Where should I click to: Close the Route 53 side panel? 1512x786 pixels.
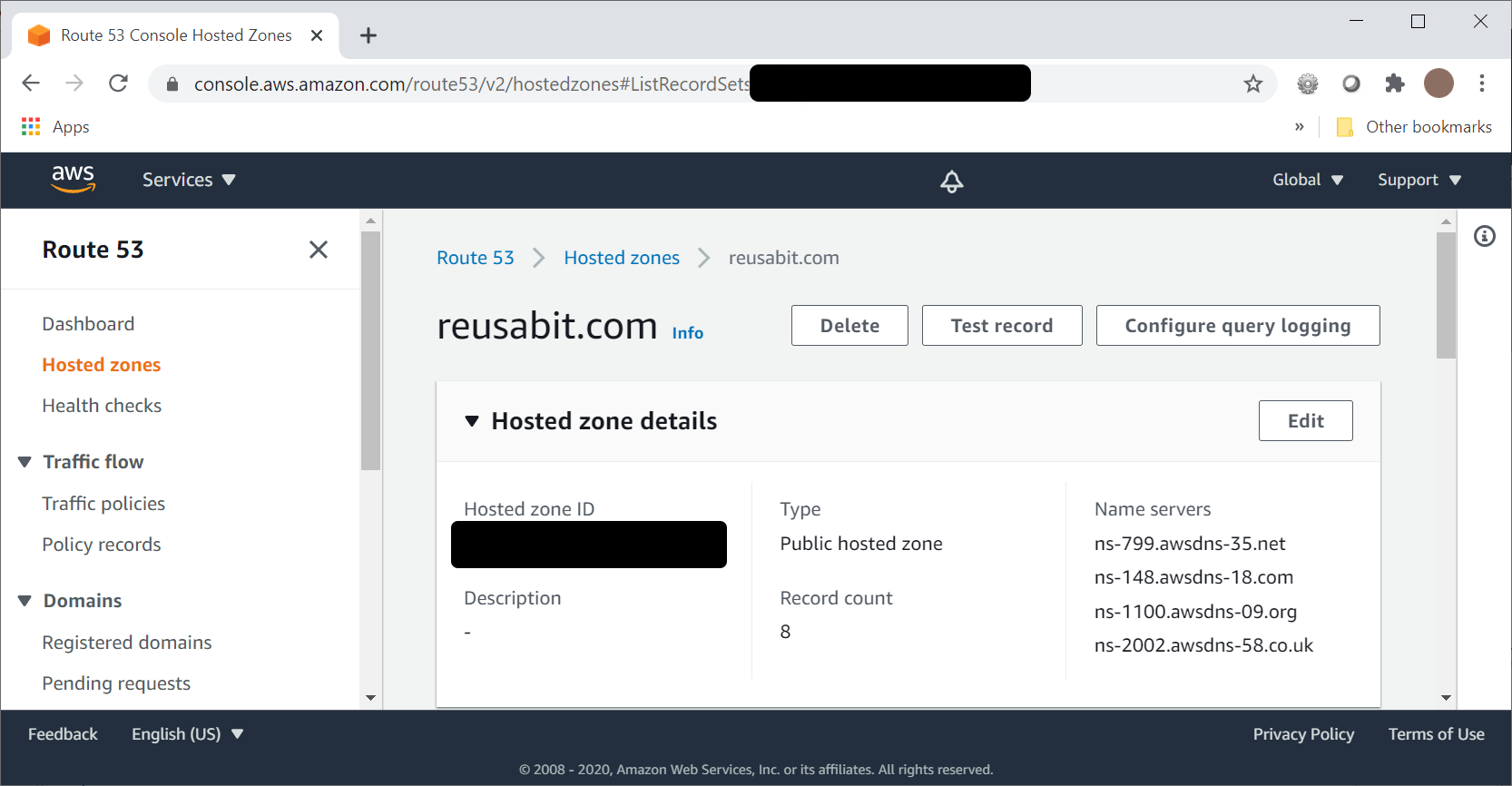click(319, 250)
